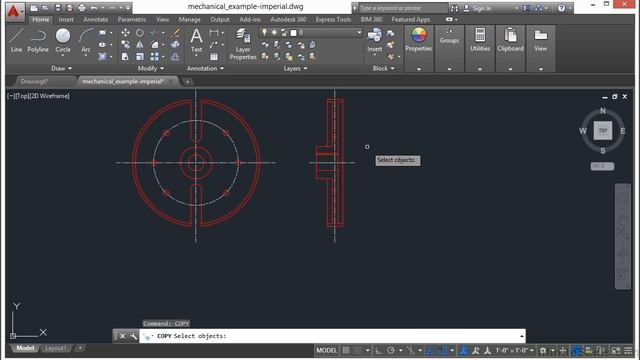The image size is (640, 360).
Task: Toggle layer freeze sun icon in layer dropdown
Action: coord(274,32)
